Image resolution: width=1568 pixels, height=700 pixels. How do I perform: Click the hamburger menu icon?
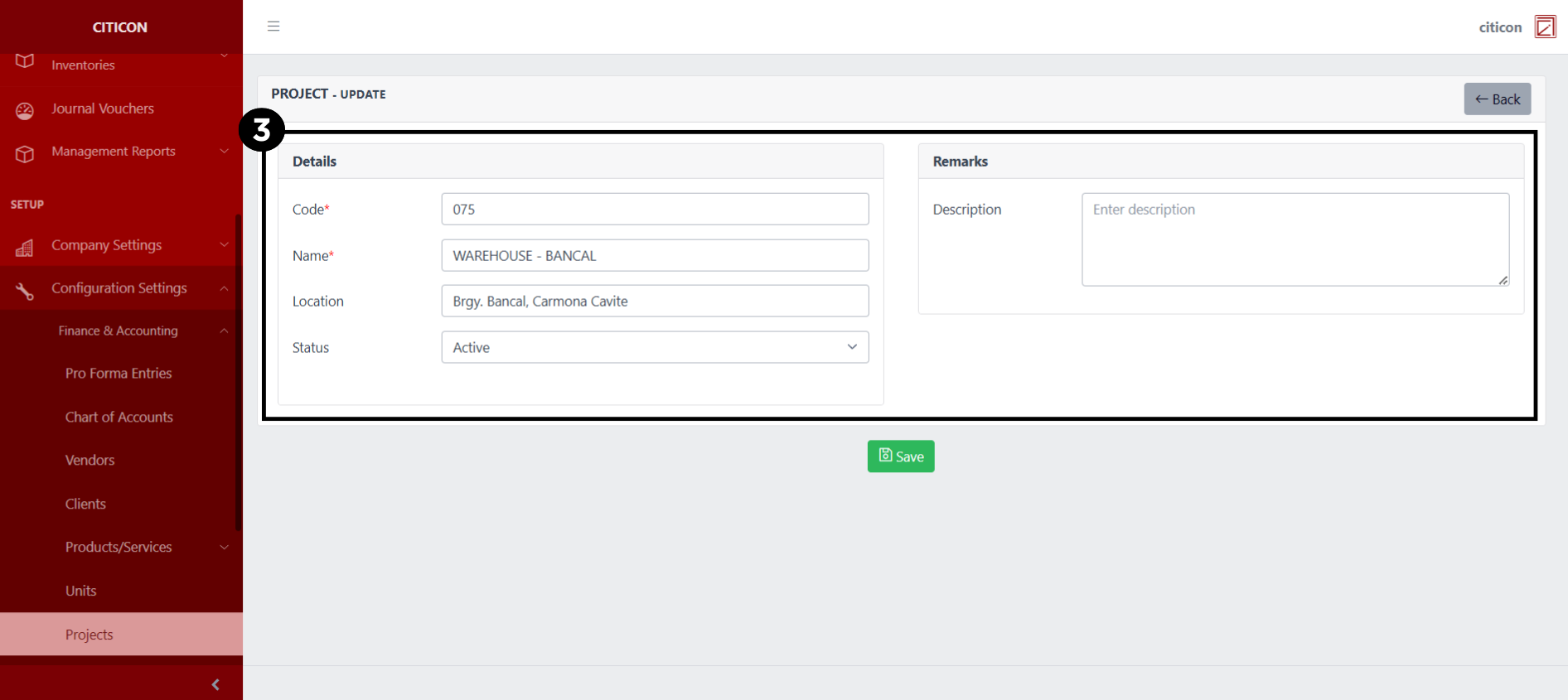pos(273,27)
